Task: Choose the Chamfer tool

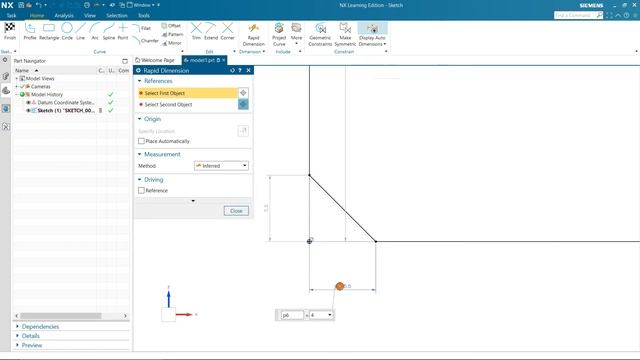Action: 145,40
